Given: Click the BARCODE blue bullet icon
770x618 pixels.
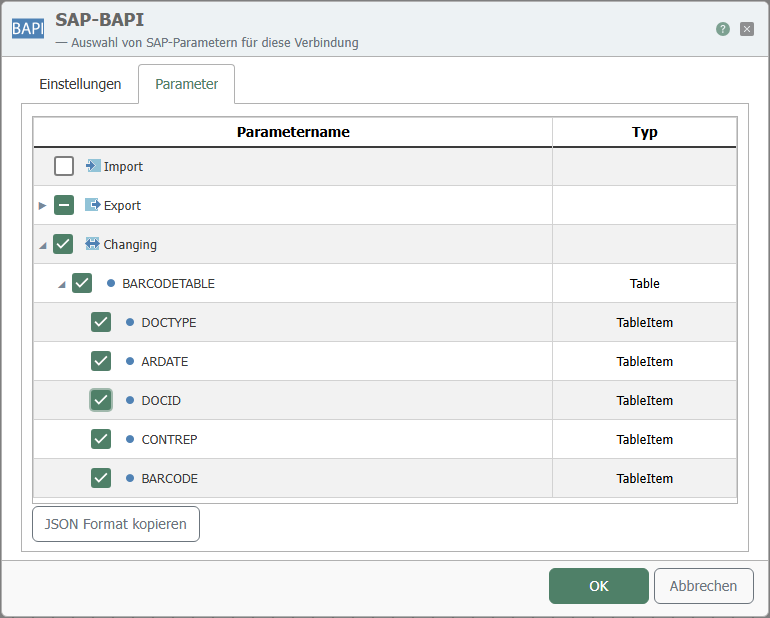Looking at the screenshot, I should 130,478.
